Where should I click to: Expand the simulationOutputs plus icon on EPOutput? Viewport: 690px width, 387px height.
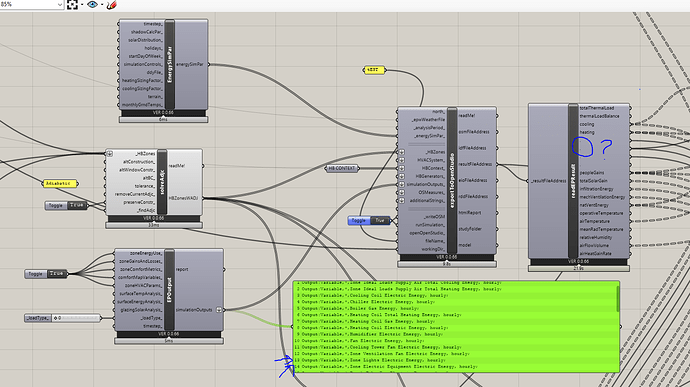(x=219, y=310)
